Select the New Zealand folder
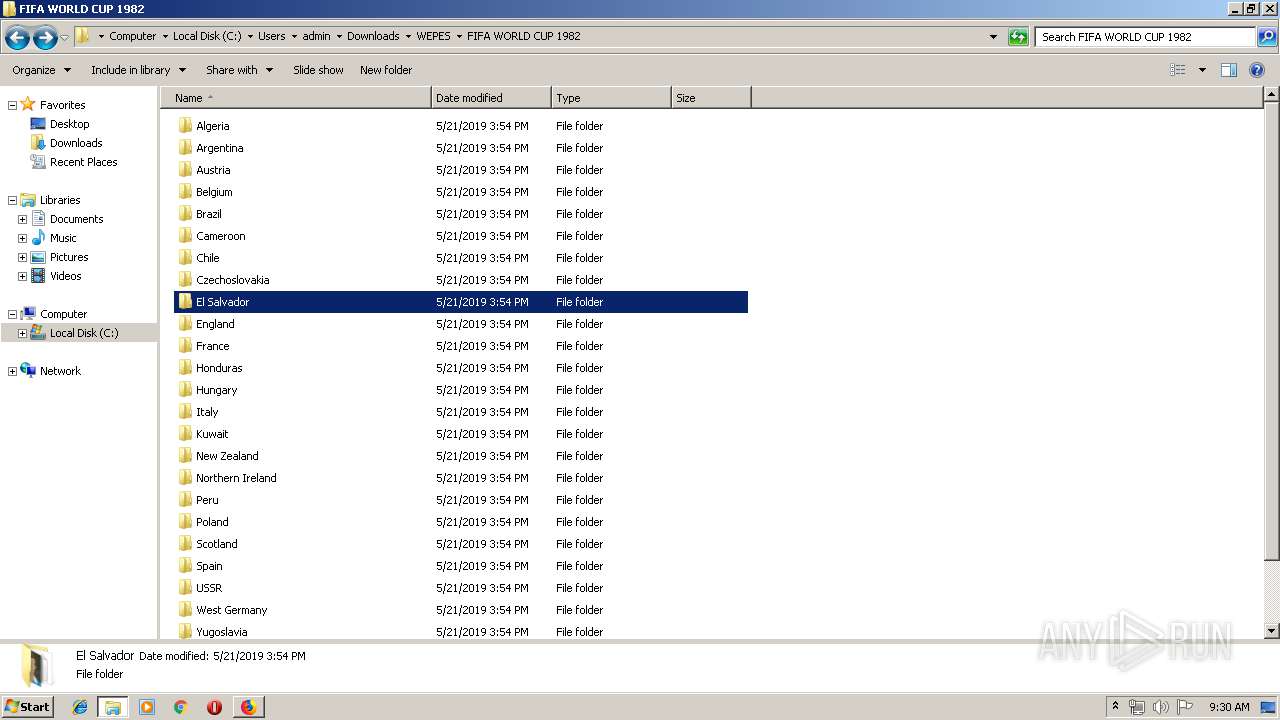The width and height of the screenshot is (1280, 720). click(461, 456)
